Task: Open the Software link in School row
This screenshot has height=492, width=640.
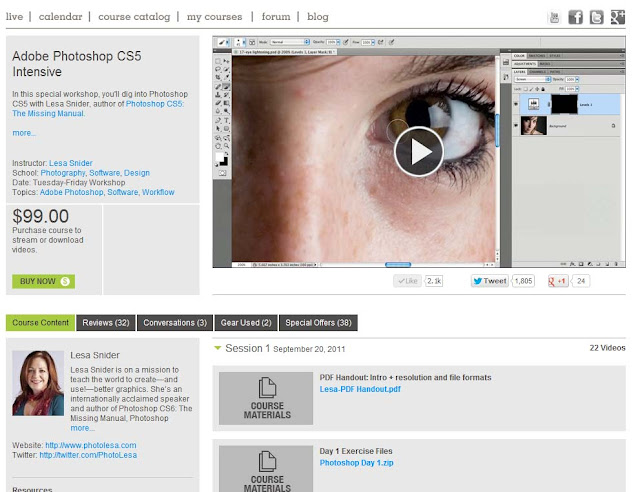Action: point(104,173)
